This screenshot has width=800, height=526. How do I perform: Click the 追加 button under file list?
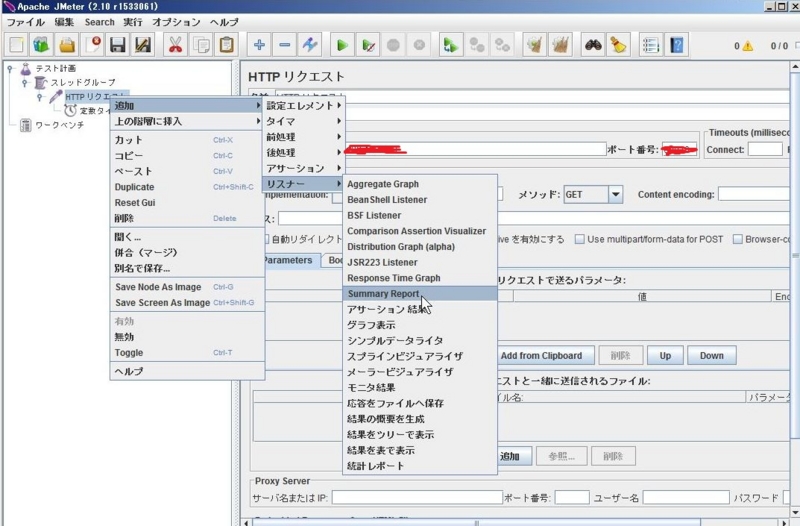(x=514, y=456)
